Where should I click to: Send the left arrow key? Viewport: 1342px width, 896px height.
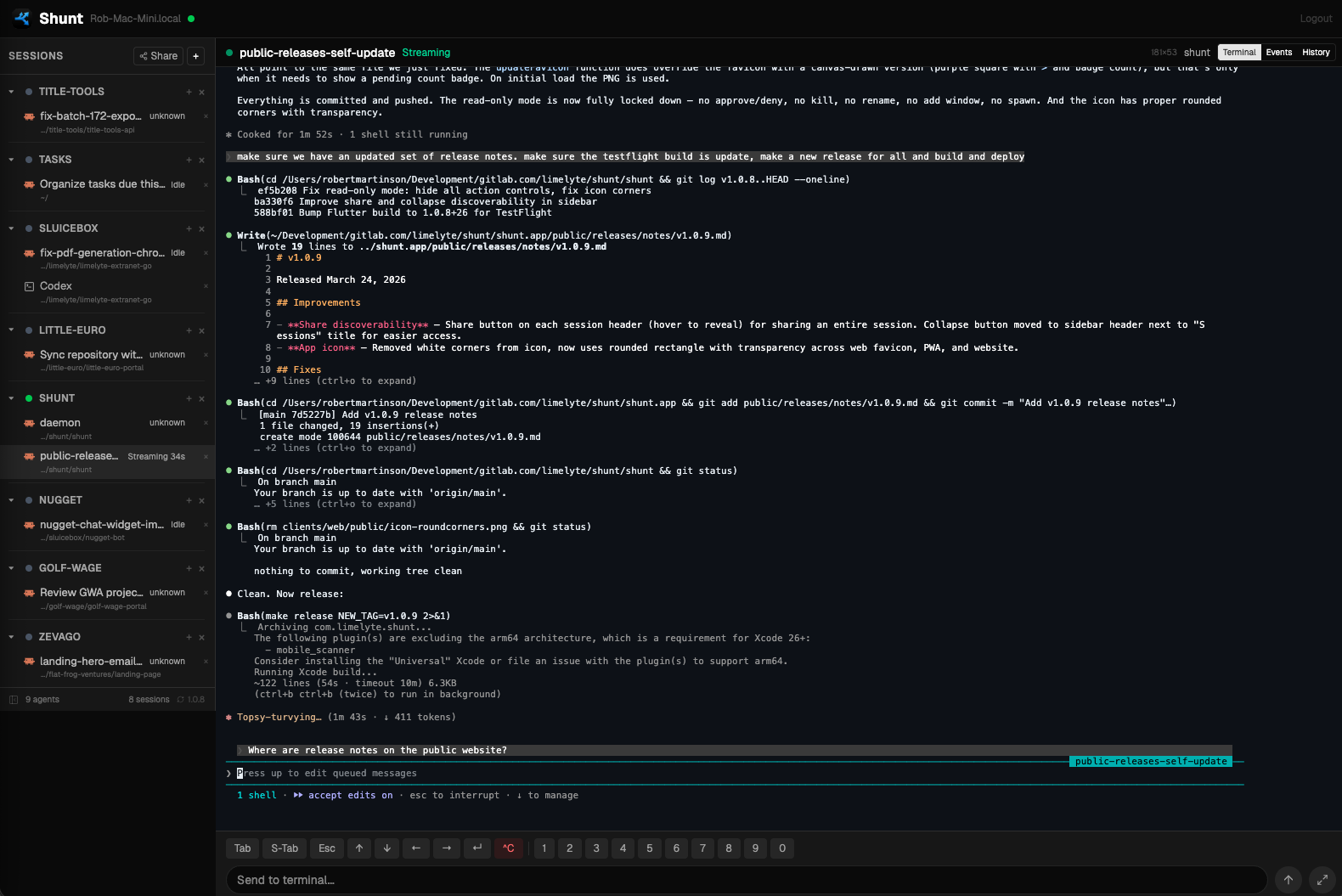coord(416,848)
